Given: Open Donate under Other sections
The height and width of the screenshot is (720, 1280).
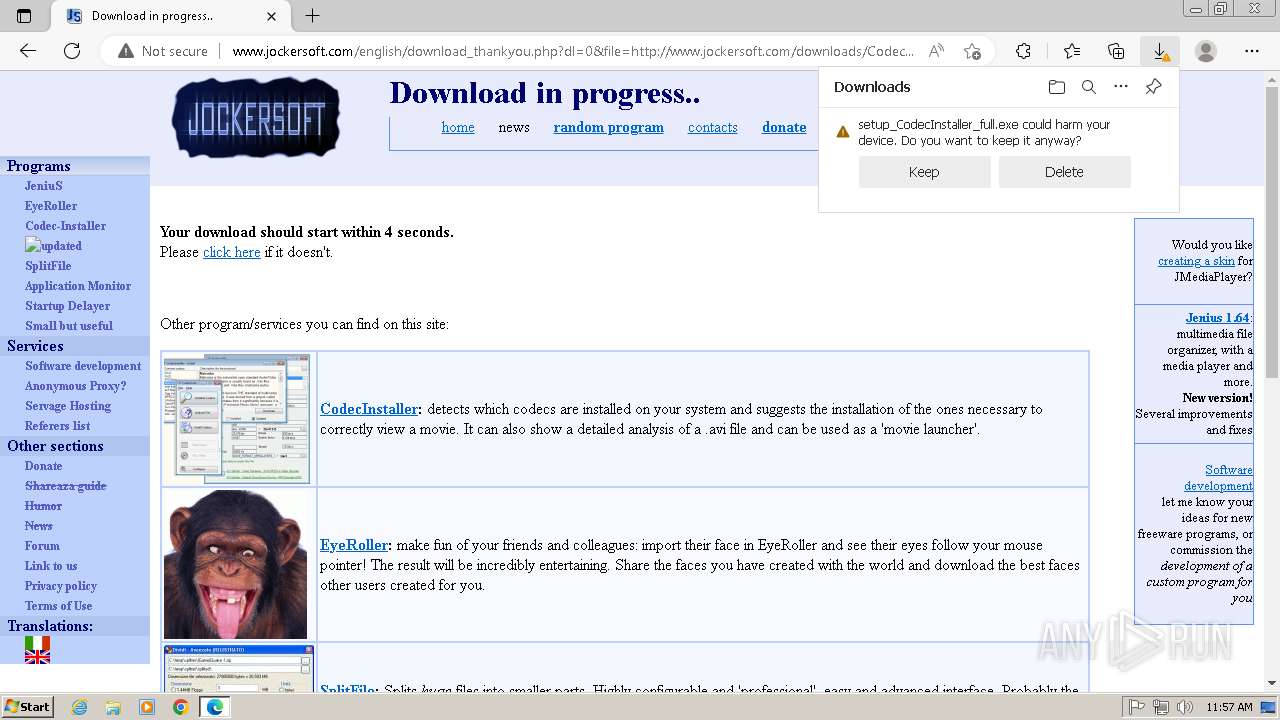Looking at the screenshot, I should pos(43,466).
